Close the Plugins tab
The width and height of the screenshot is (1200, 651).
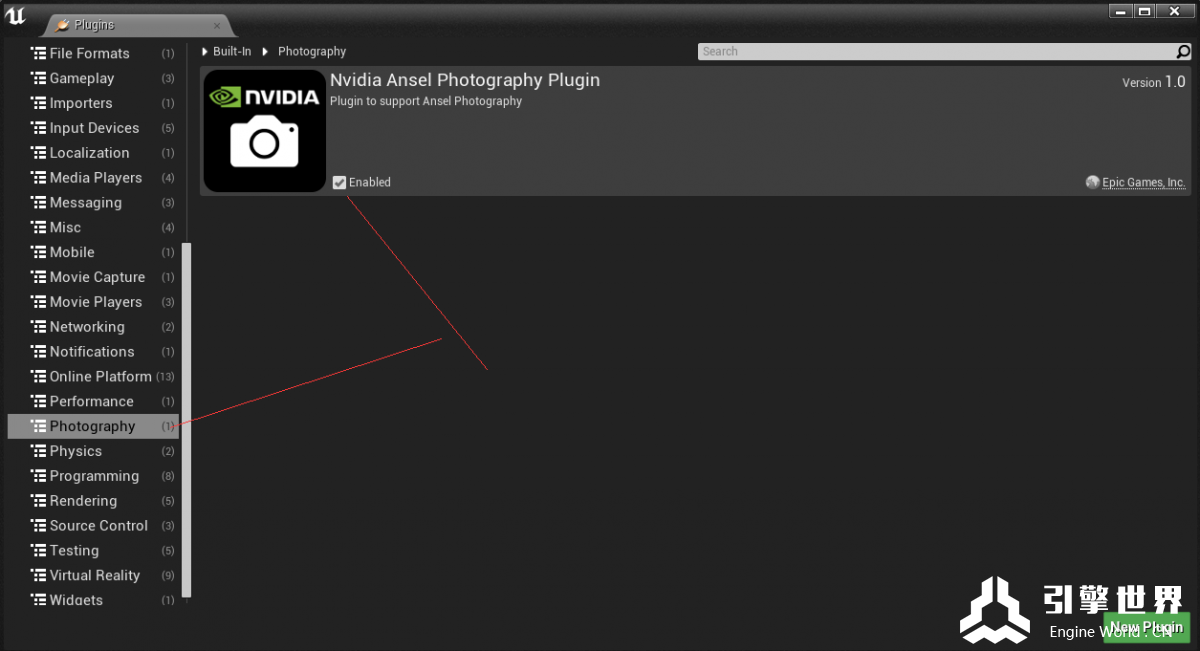pyautogui.click(x=217, y=25)
